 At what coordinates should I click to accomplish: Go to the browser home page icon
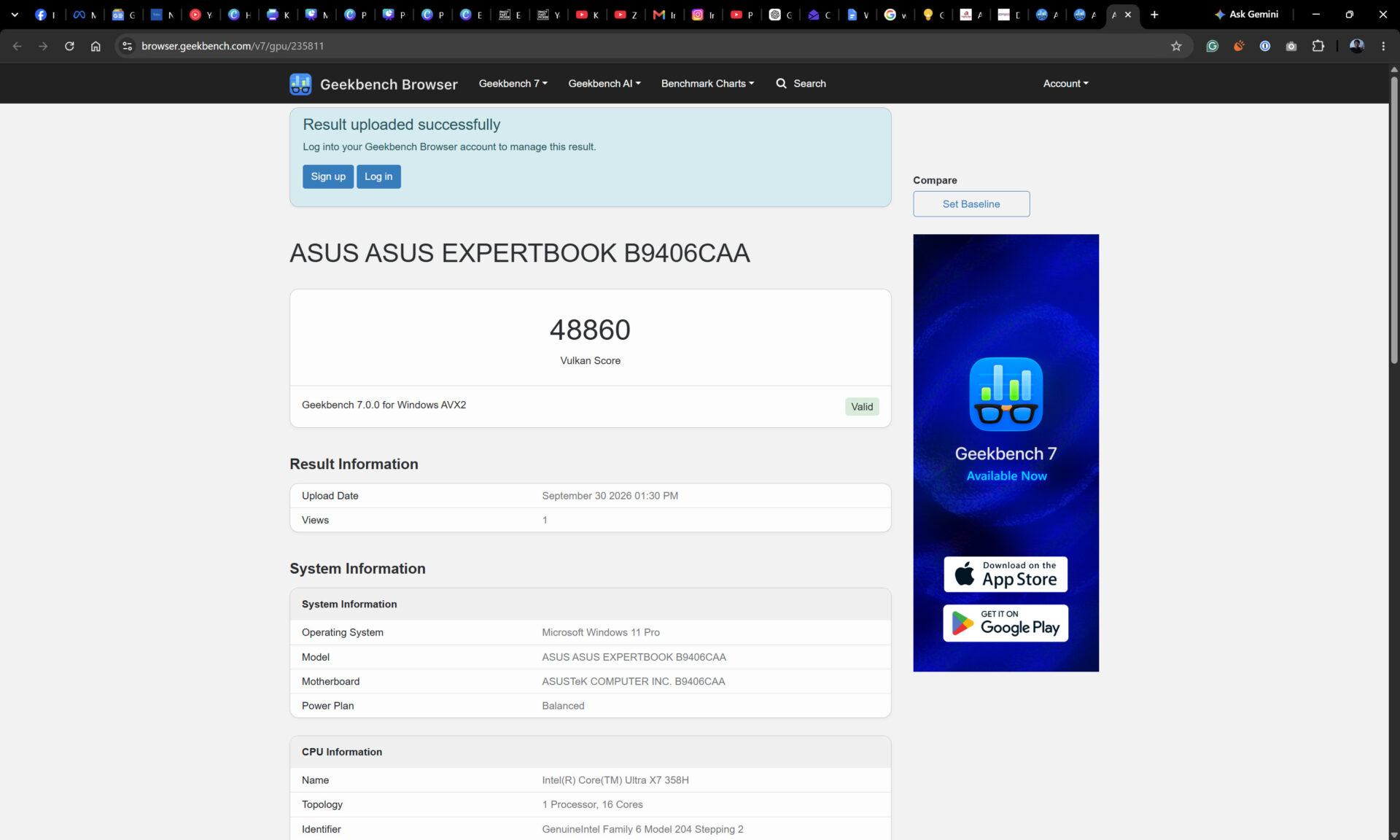(x=96, y=46)
